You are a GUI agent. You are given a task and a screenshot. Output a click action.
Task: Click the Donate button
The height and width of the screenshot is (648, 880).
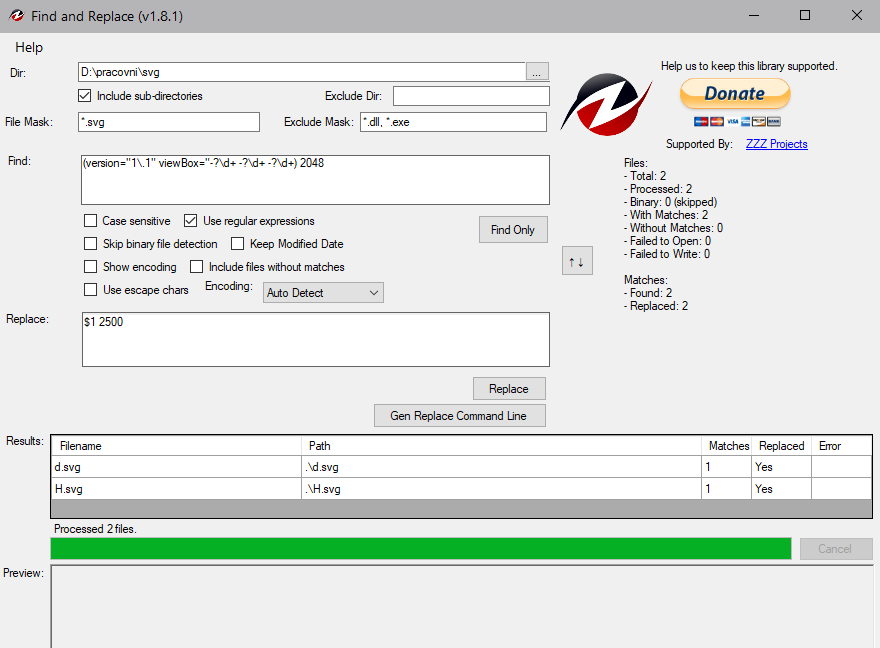click(x=735, y=93)
